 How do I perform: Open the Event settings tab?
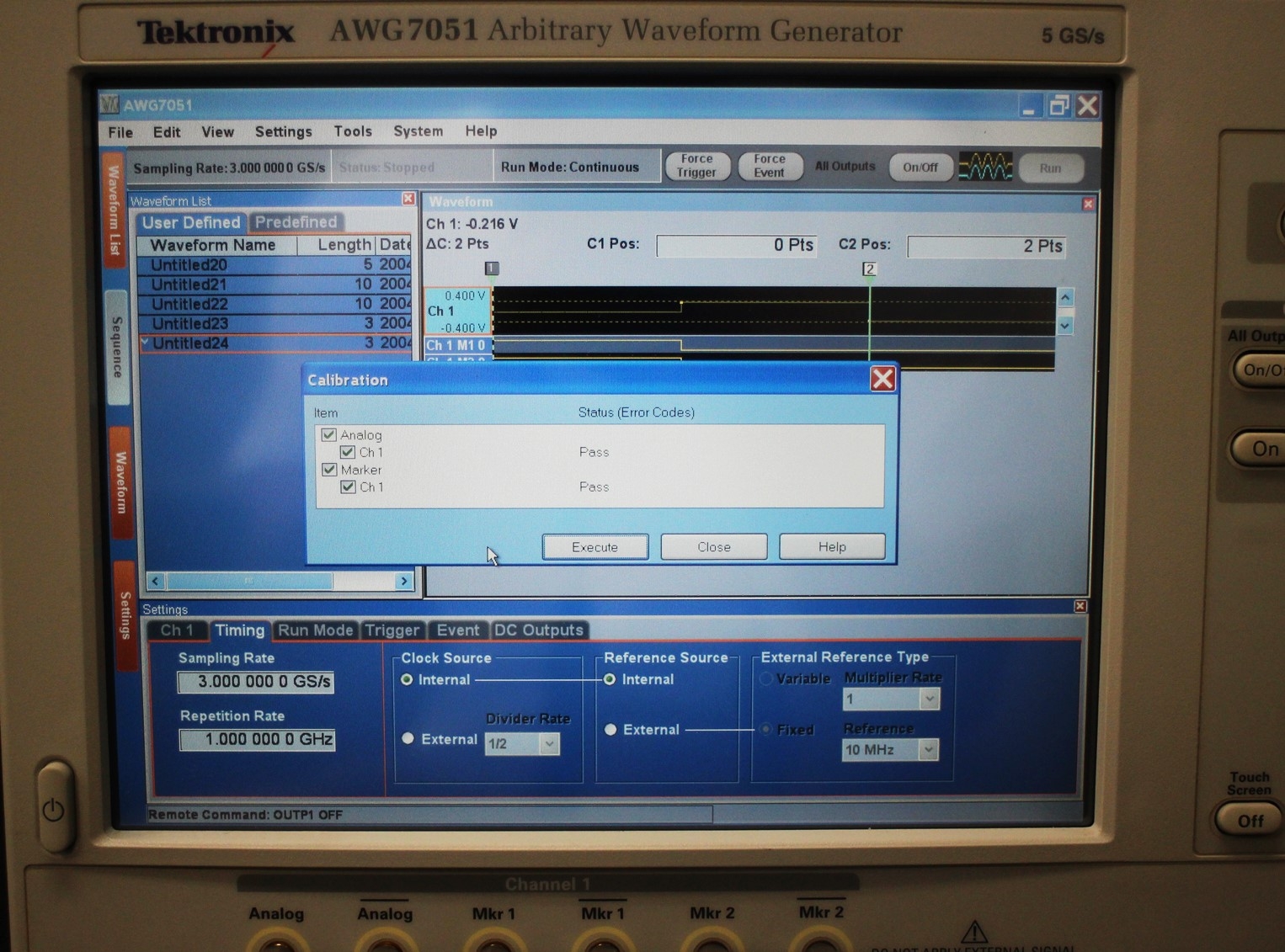click(457, 630)
